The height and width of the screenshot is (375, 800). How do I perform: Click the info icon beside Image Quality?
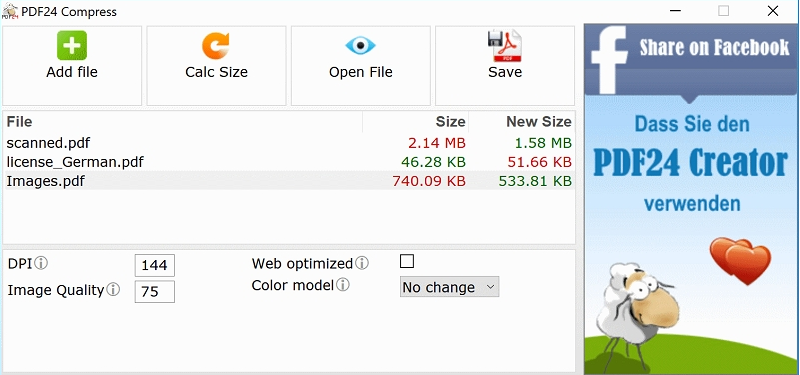(x=113, y=290)
